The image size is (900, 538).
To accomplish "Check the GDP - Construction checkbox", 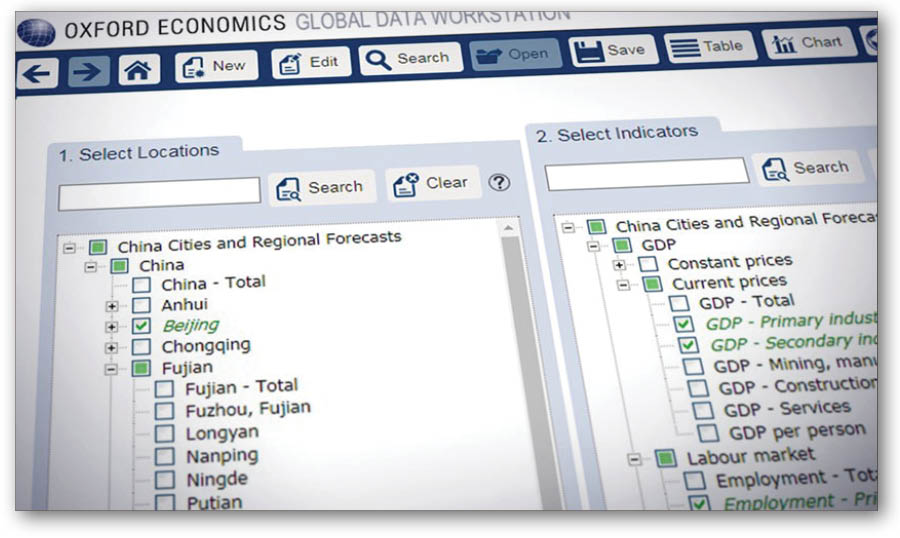I will point(698,388).
